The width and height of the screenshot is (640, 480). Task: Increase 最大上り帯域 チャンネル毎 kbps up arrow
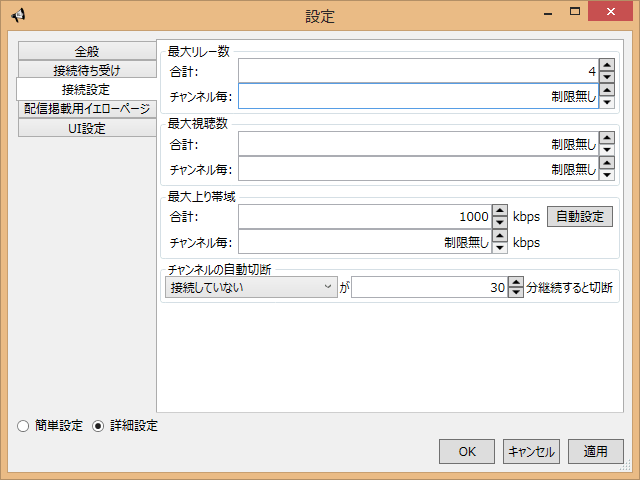(500, 236)
